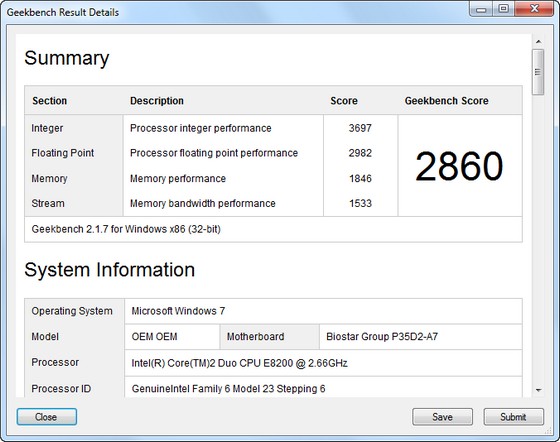Click the Stream score 1533
560x442 pixels.
tap(360, 203)
